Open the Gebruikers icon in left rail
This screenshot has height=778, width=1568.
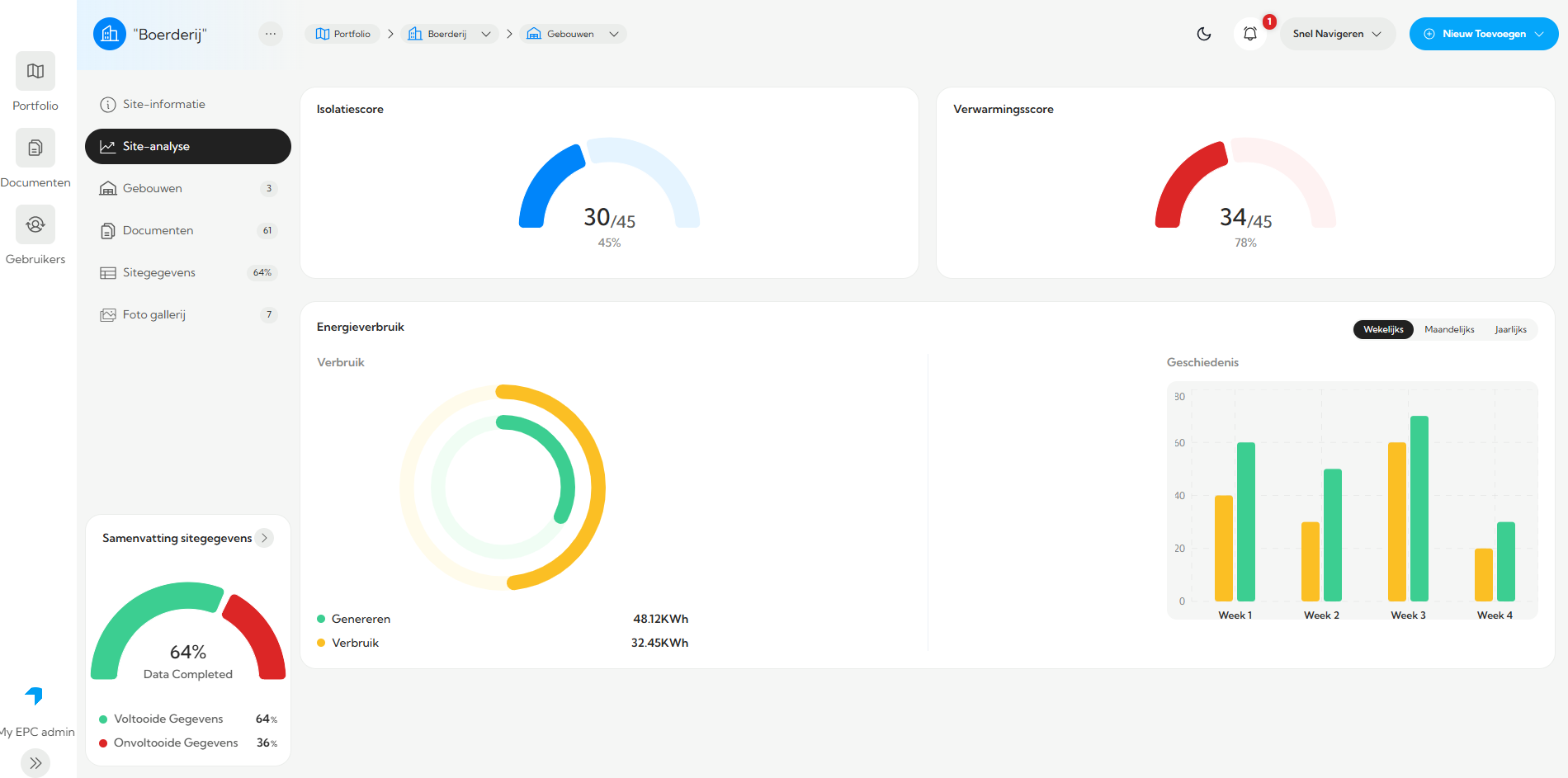click(35, 225)
